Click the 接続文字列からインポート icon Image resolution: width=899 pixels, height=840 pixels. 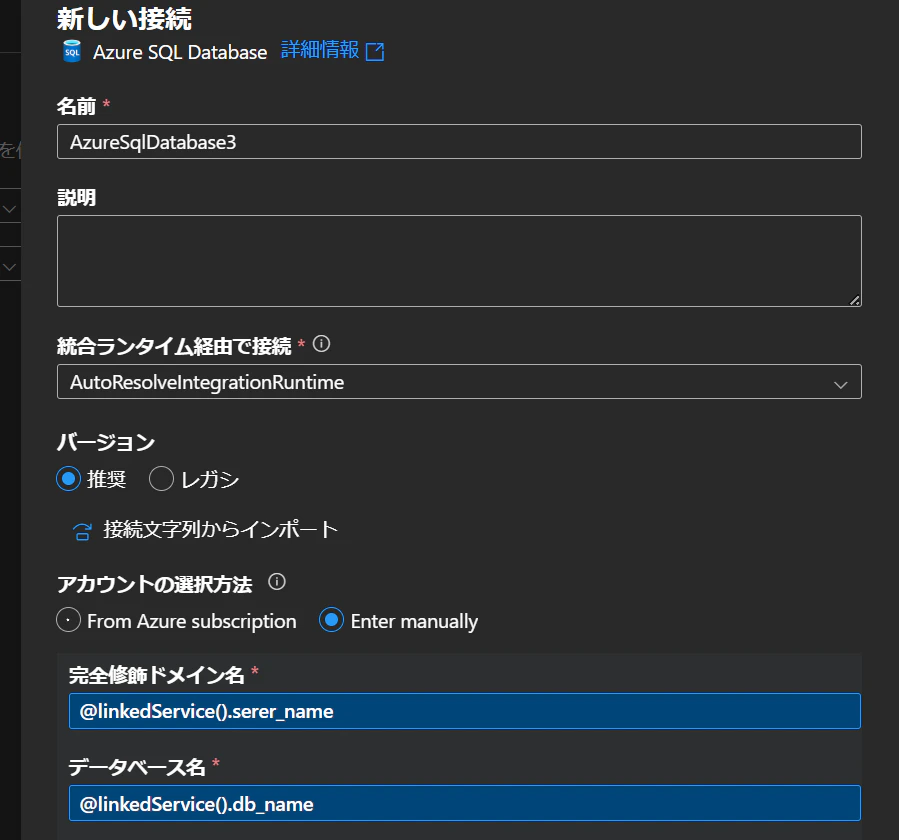[82, 532]
